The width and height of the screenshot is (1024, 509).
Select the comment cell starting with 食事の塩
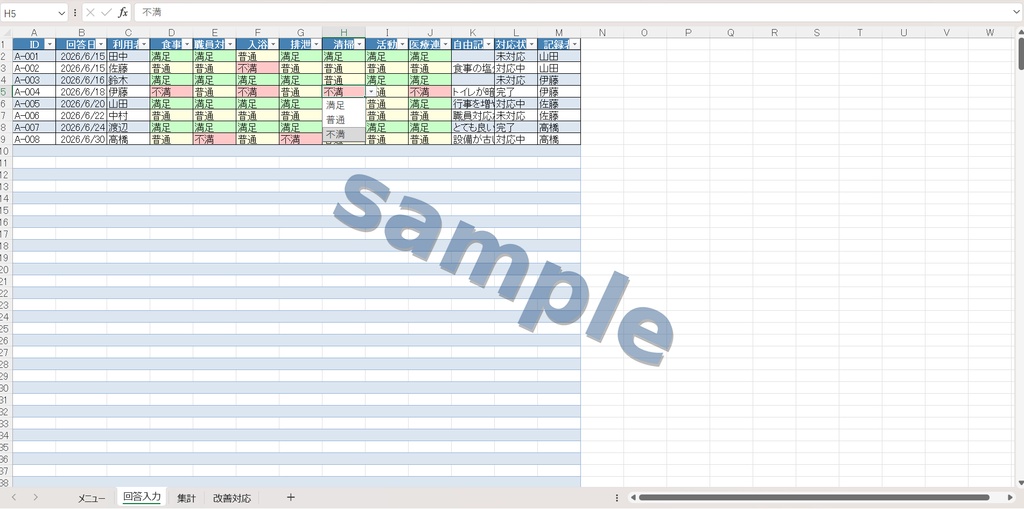[473, 69]
